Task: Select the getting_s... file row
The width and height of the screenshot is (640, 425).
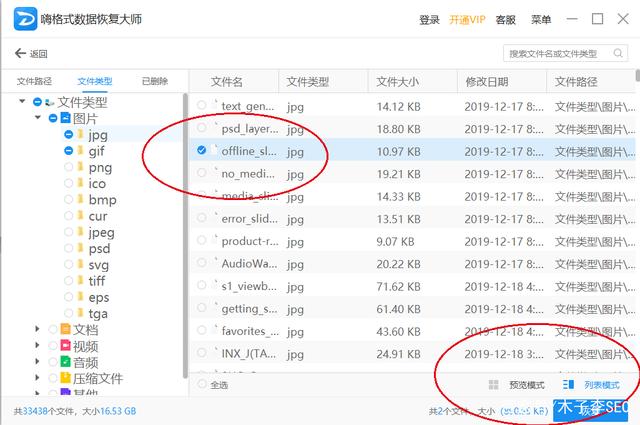Action: (x=413, y=308)
